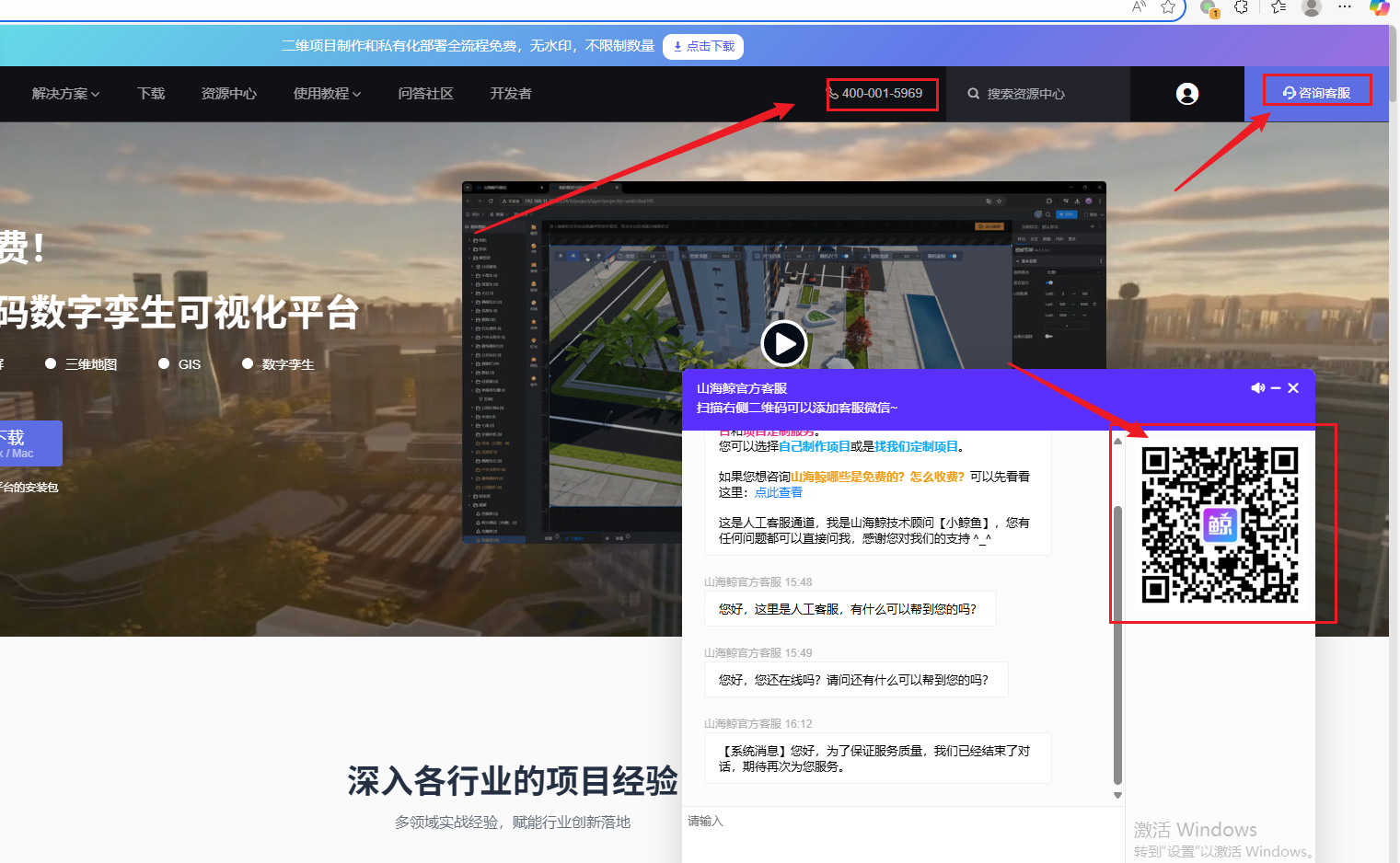Screen dimensions: 1400x863
Task: Click the browser favorites star icon
Action: (1168, 7)
